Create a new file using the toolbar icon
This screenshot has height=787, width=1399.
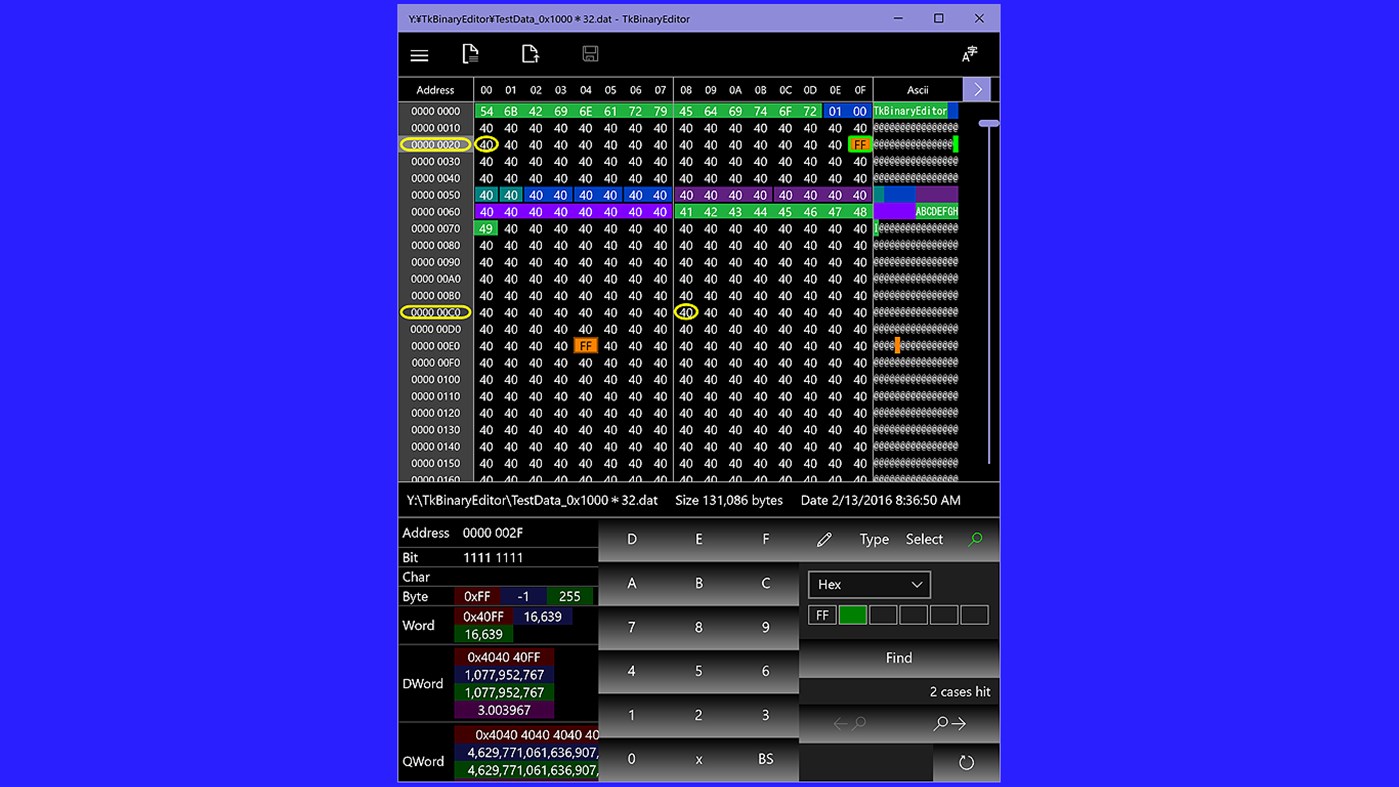tap(470, 54)
